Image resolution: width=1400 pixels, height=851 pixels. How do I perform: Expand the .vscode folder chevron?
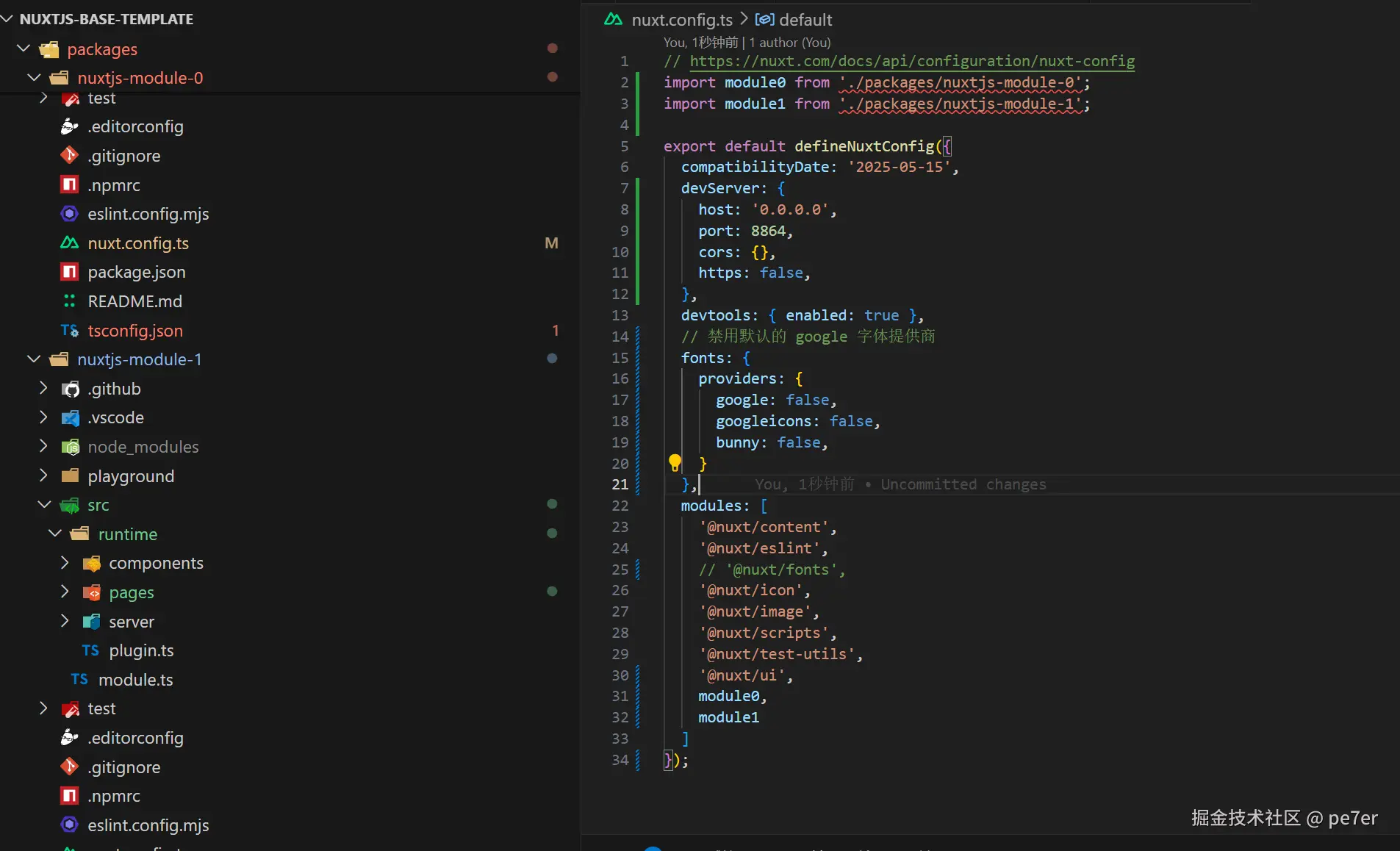coord(43,417)
